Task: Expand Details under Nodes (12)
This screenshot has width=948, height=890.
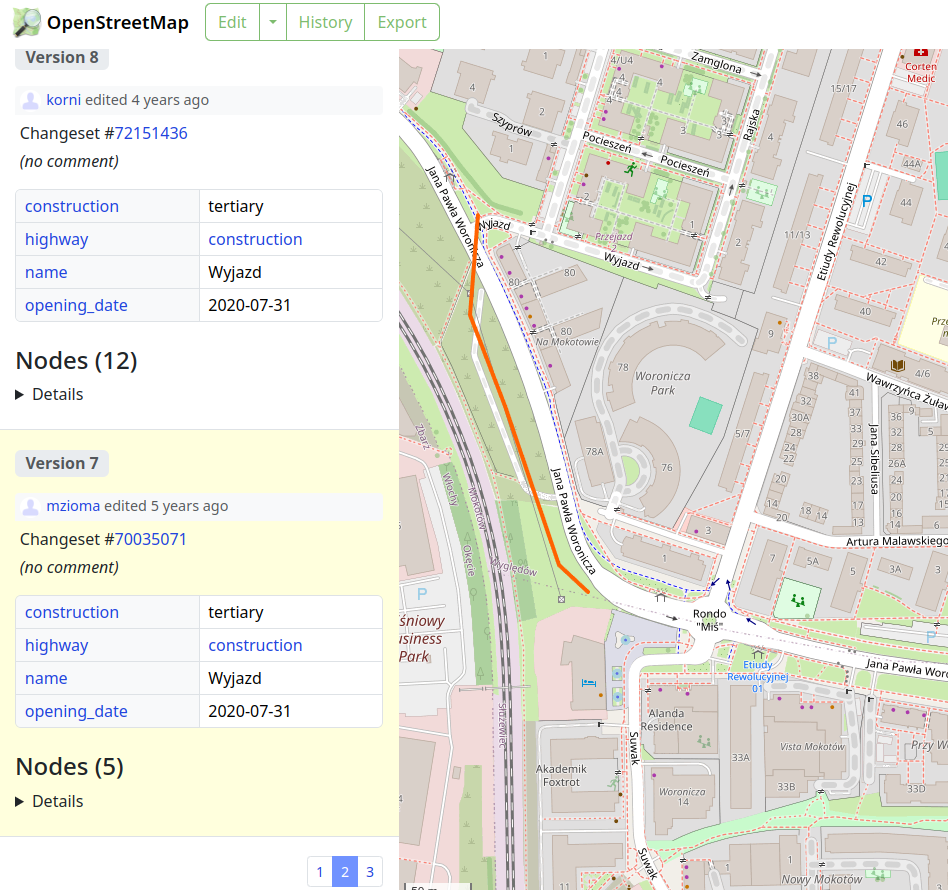Action: click(49, 394)
